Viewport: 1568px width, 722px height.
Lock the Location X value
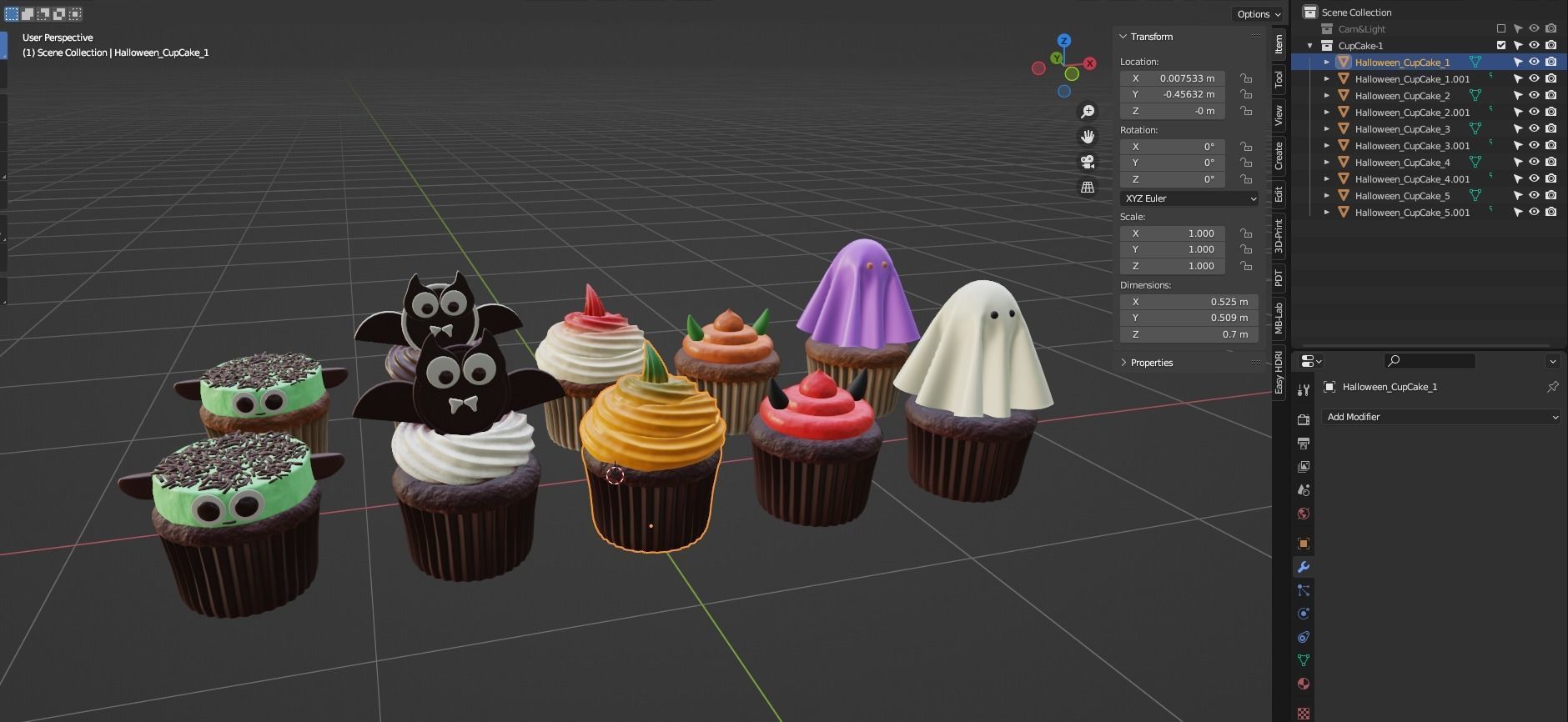tap(1245, 78)
